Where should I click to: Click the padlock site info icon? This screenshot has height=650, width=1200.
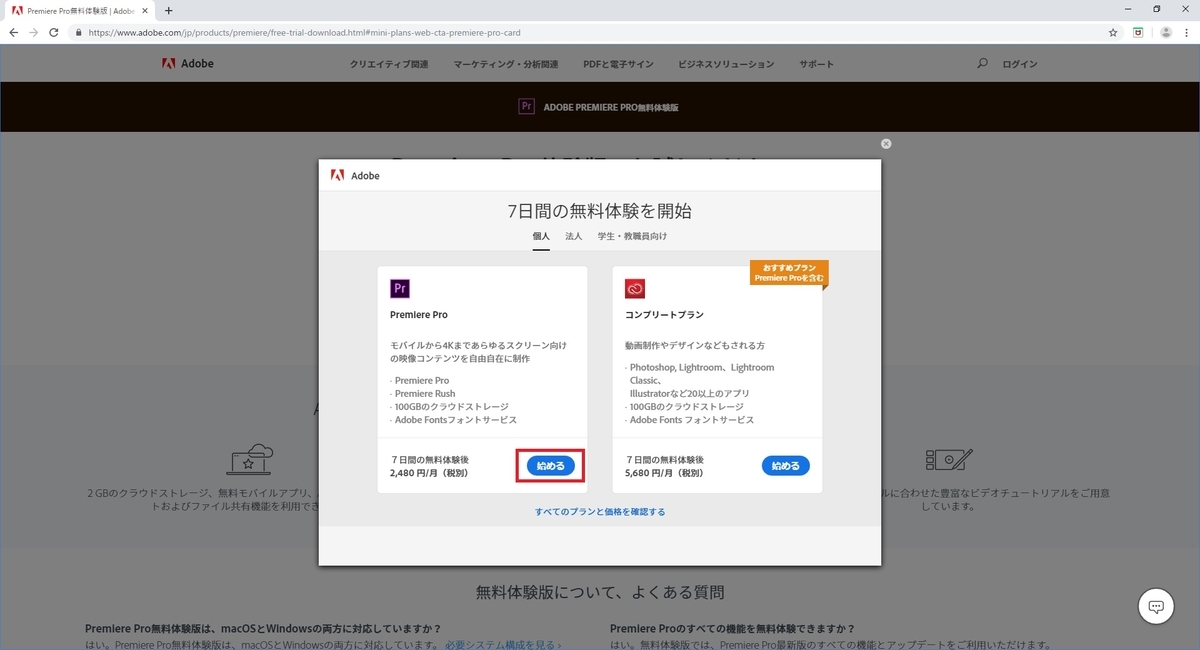tap(78, 32)
